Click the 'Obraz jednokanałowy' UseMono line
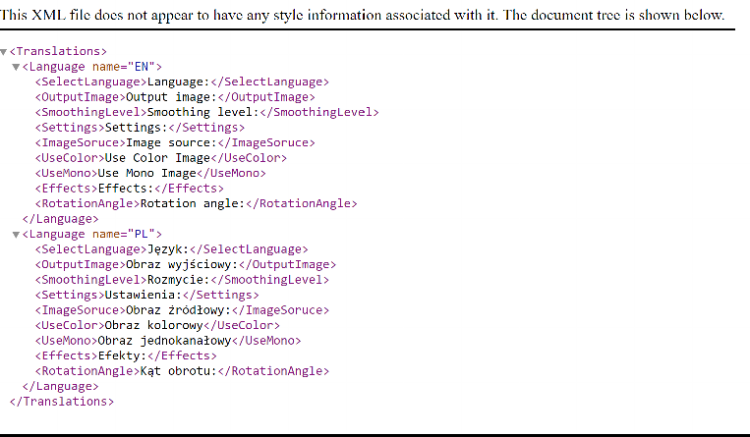Screen dimensions: 750x437 pos(164,340)
